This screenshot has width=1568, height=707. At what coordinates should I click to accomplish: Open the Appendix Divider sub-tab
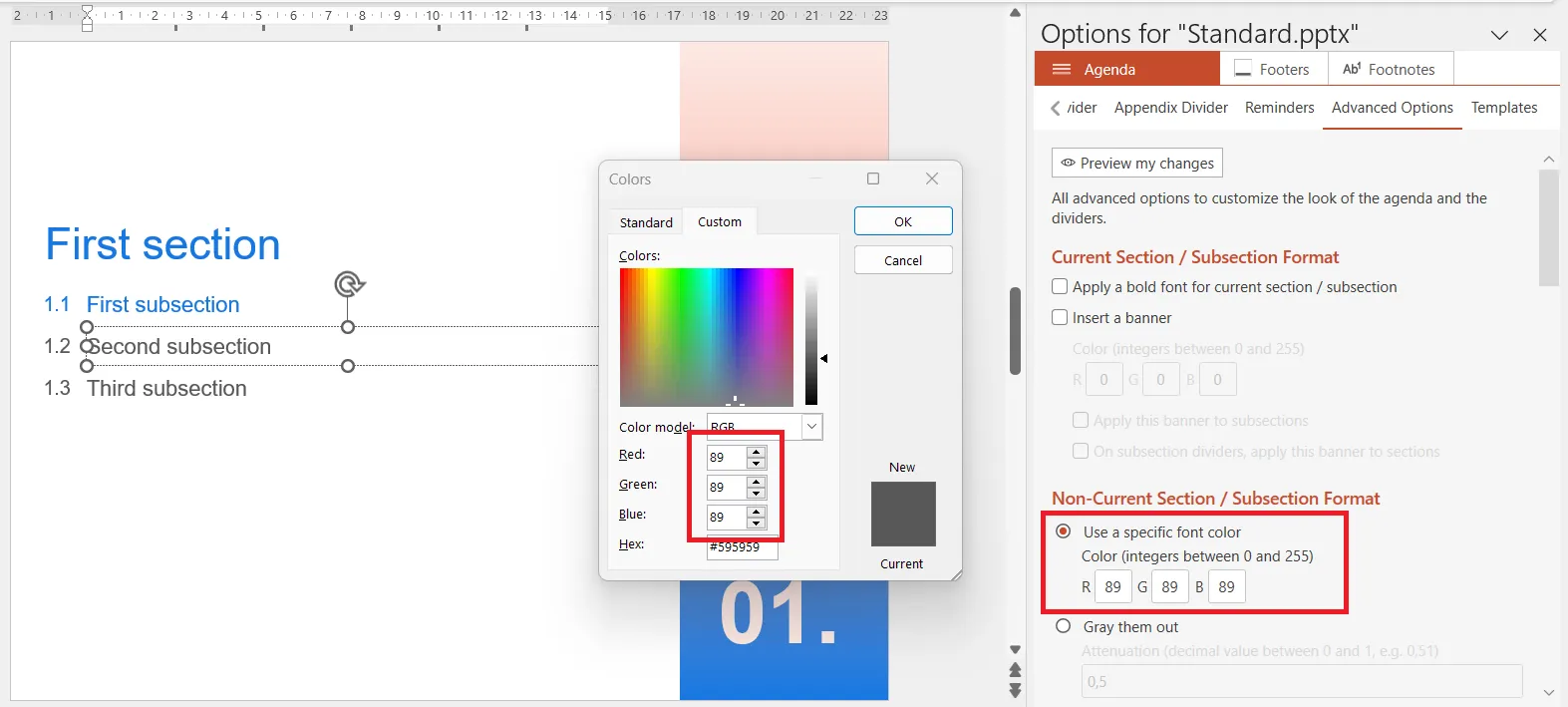[1171, 108]
